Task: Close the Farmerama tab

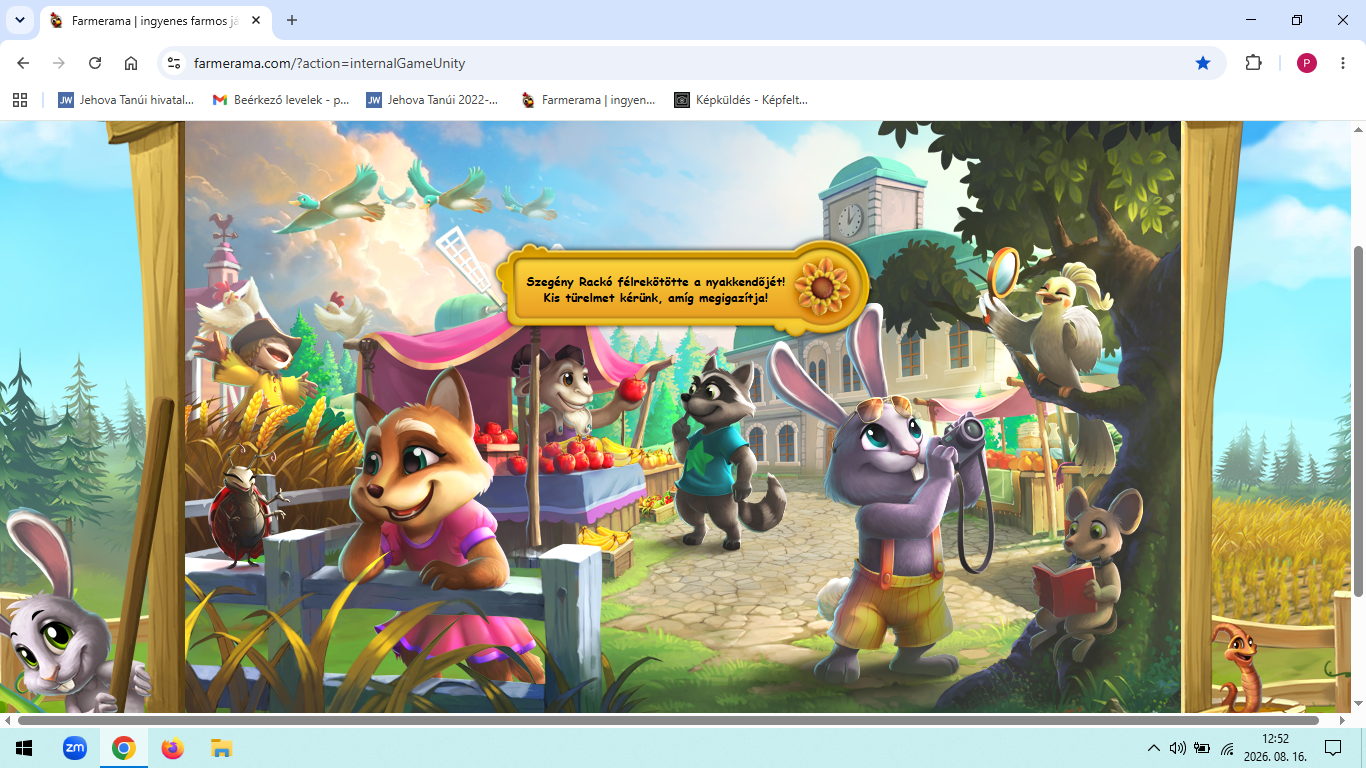Action: (x=255, y=20)
